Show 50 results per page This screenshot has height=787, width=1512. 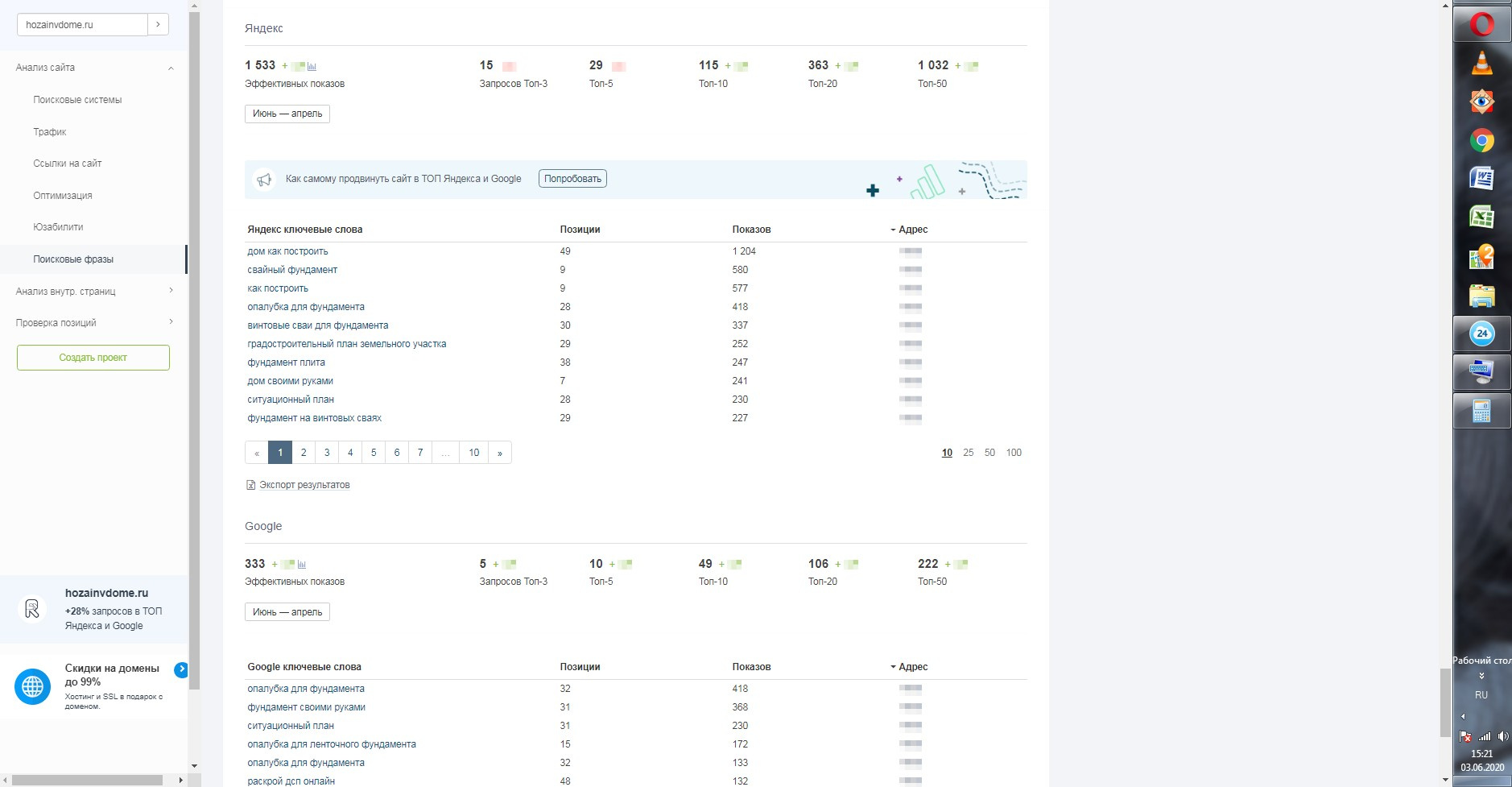(x=989, y=453)
